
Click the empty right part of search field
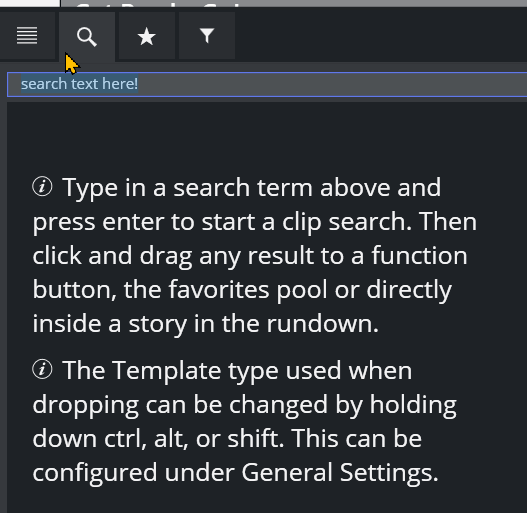click(x=333, y=84)
